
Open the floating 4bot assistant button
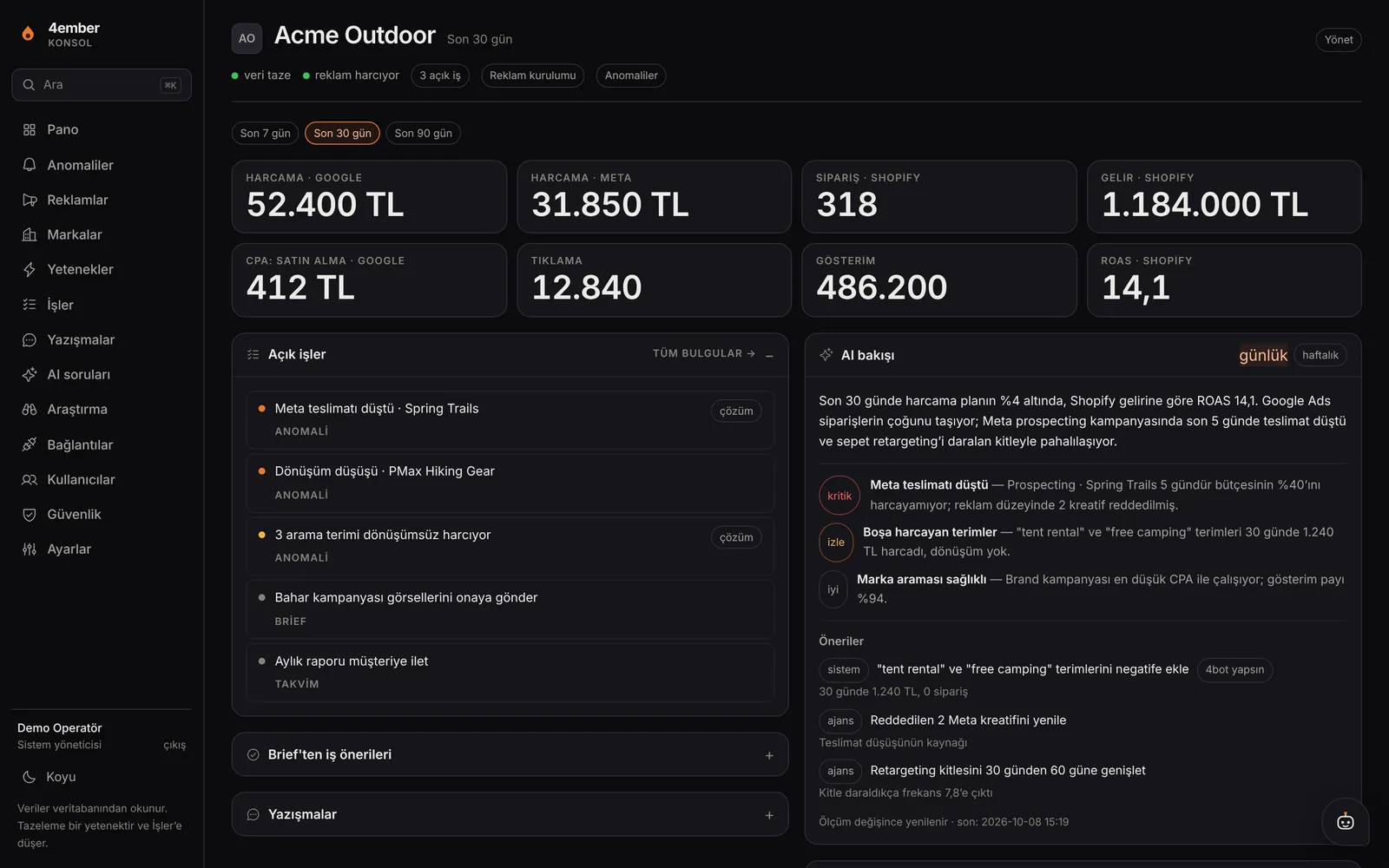pos(1345,821)
